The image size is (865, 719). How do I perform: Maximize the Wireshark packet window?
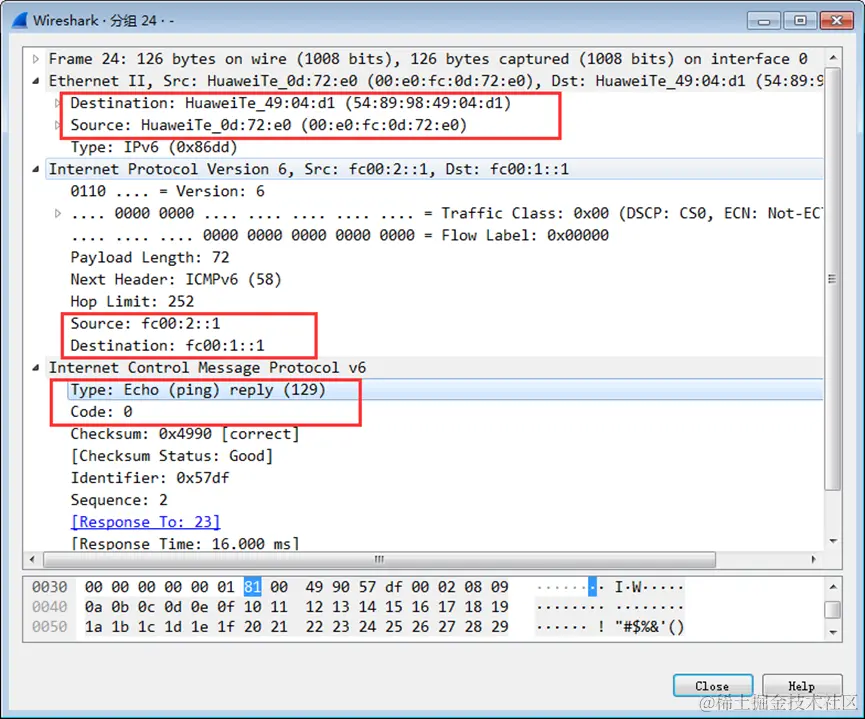(x=800, y=20)
